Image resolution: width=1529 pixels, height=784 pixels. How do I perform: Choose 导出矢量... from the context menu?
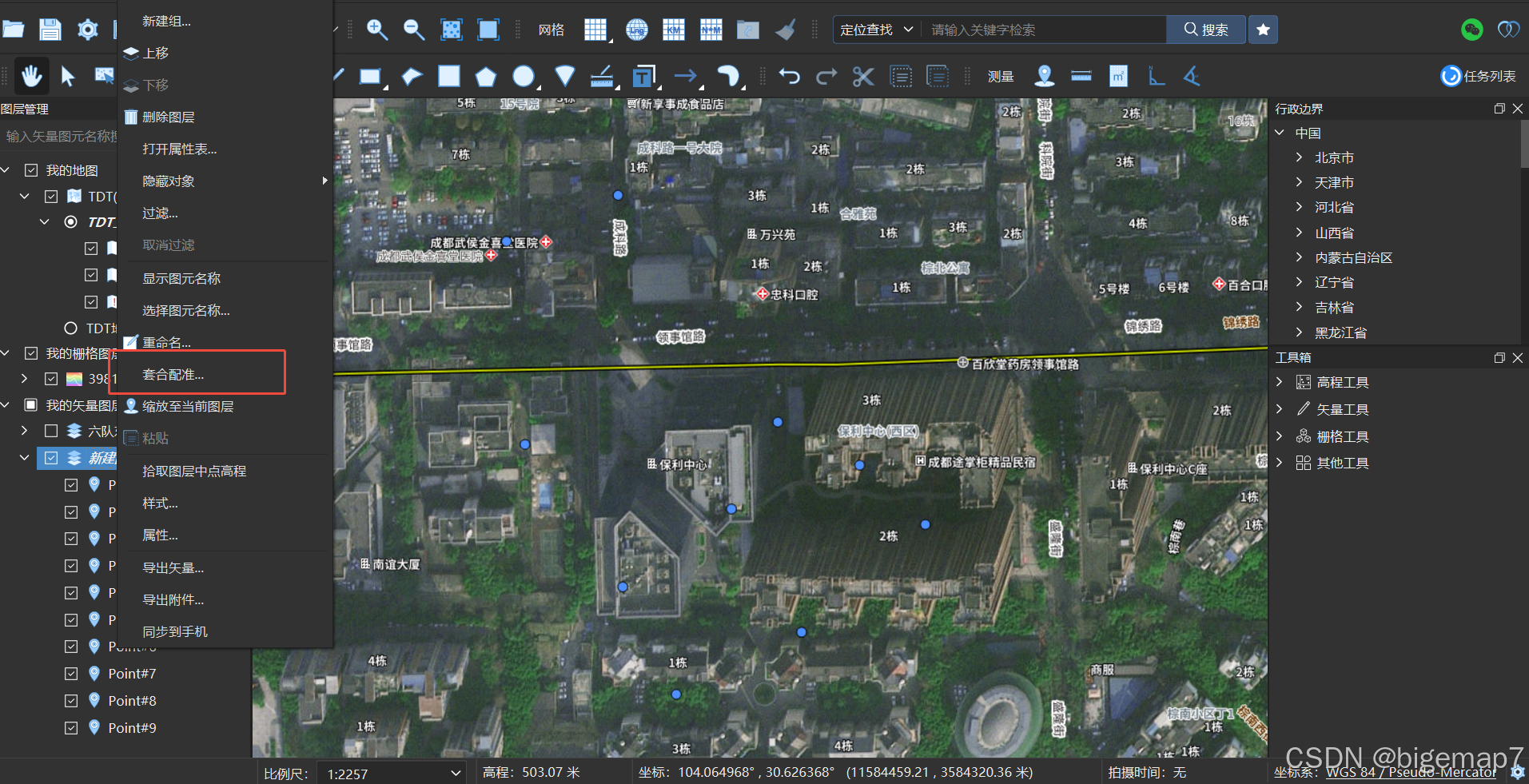point(225,567)
